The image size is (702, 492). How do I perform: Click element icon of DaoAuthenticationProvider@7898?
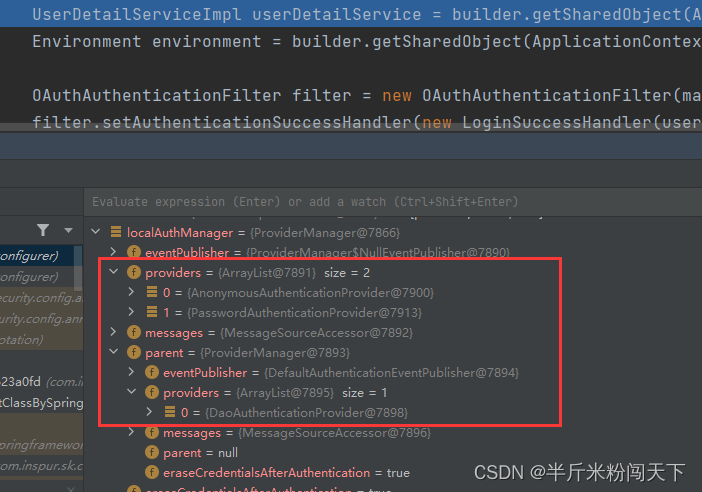point(170,411)
